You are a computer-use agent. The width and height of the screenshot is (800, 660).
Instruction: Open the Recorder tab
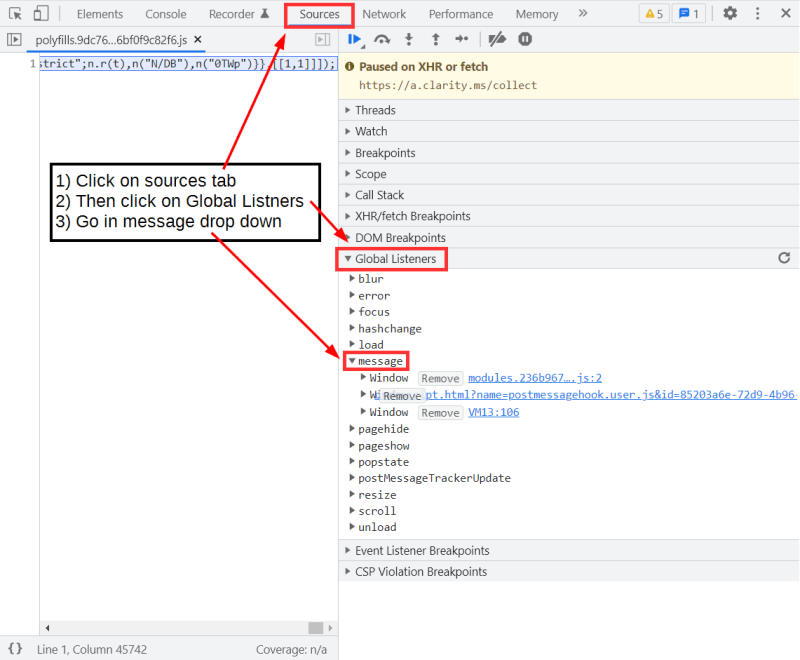pyautogui.click(x=239, y=14)
